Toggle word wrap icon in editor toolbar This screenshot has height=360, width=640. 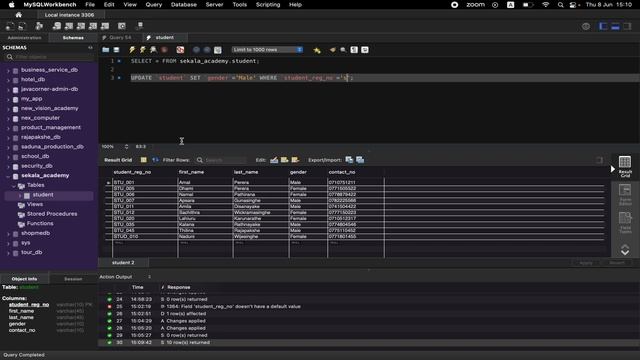tap(364, 50)
